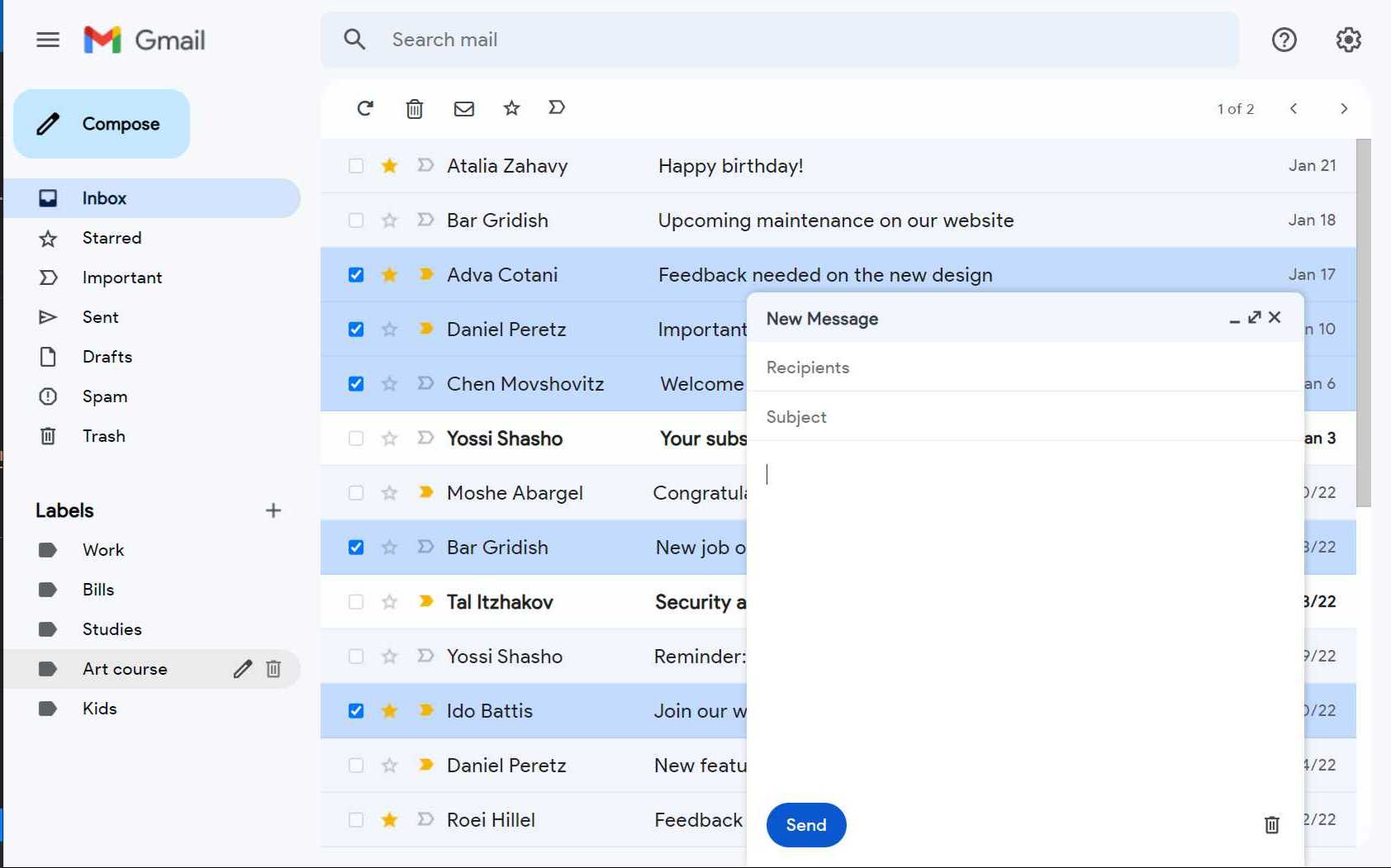
Task: Click the Recipients field
Action: coord(1025,368)
